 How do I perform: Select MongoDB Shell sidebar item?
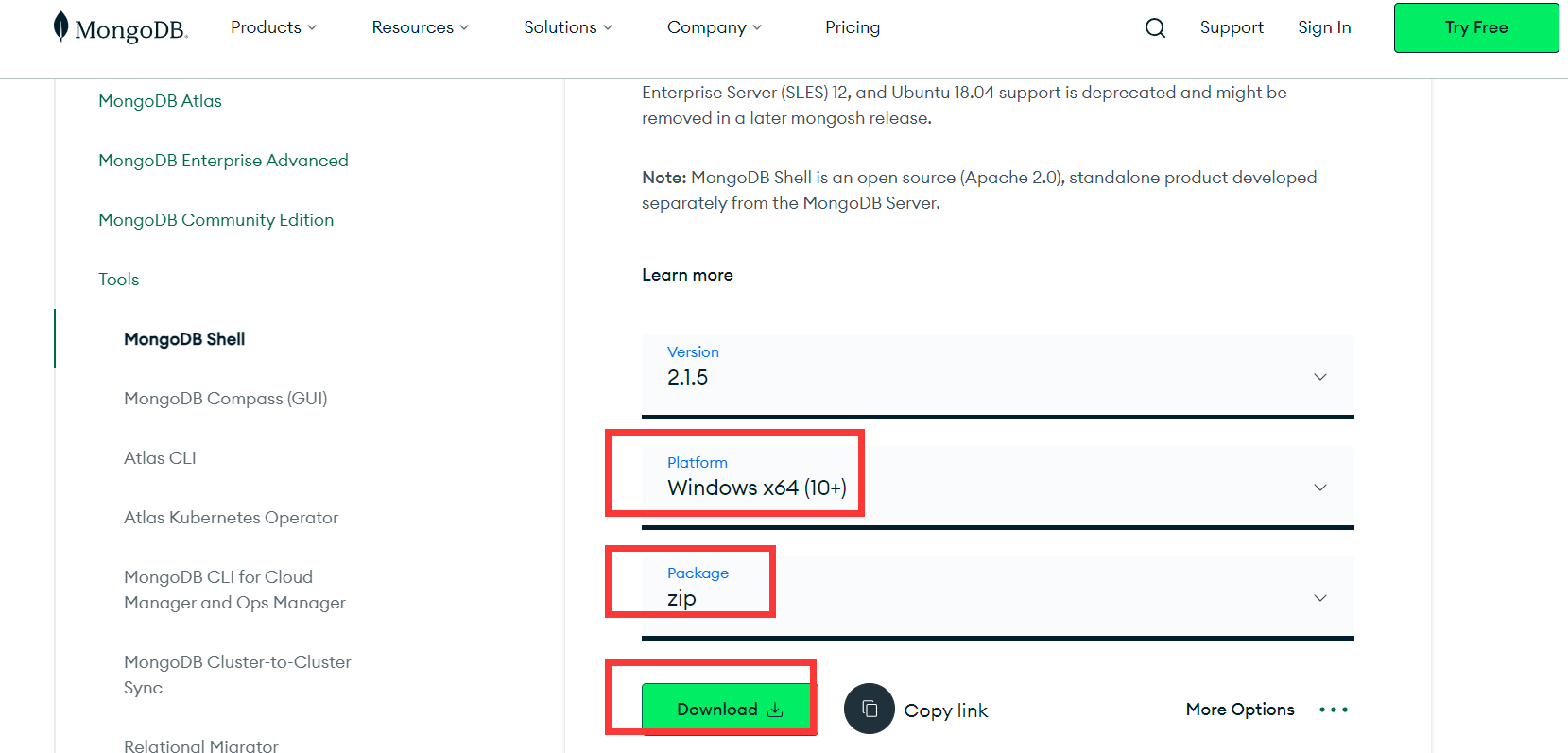[x=184, y=339]
